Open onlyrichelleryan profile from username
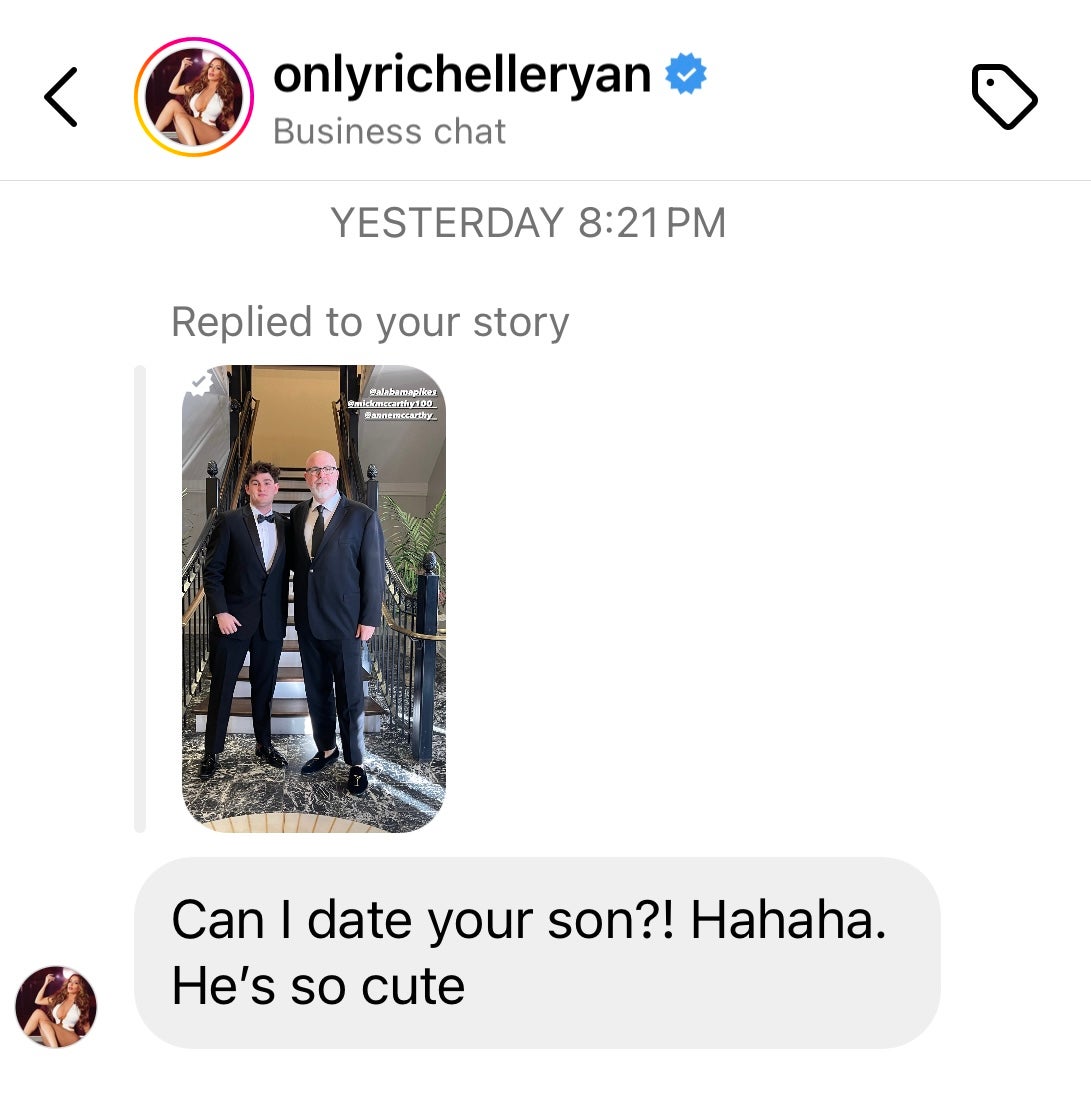This screenshot has width=1091, height=1098. [x=461, y=74]
